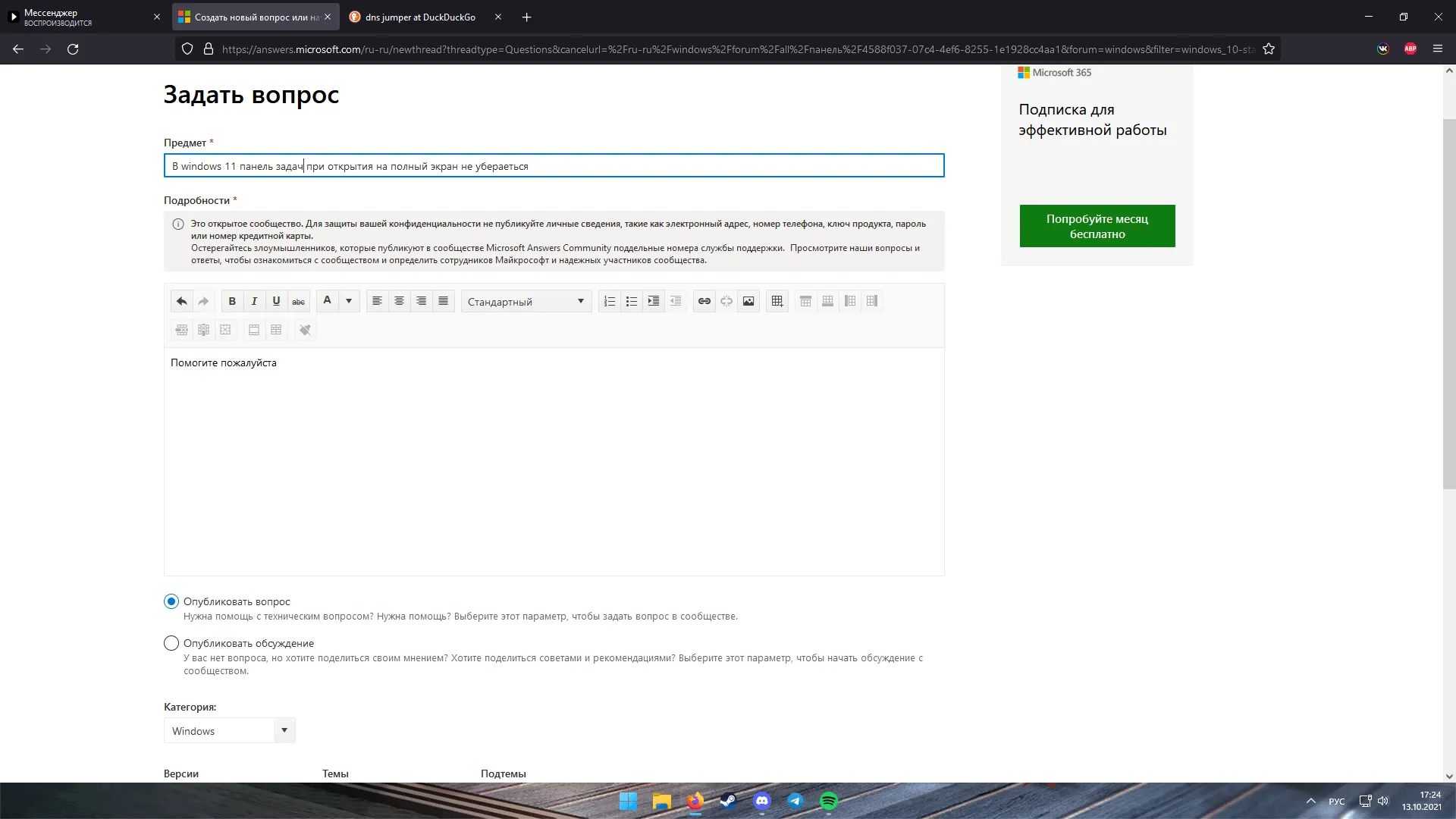Click the page vertical scrollbar

(x=1449, y=303)
